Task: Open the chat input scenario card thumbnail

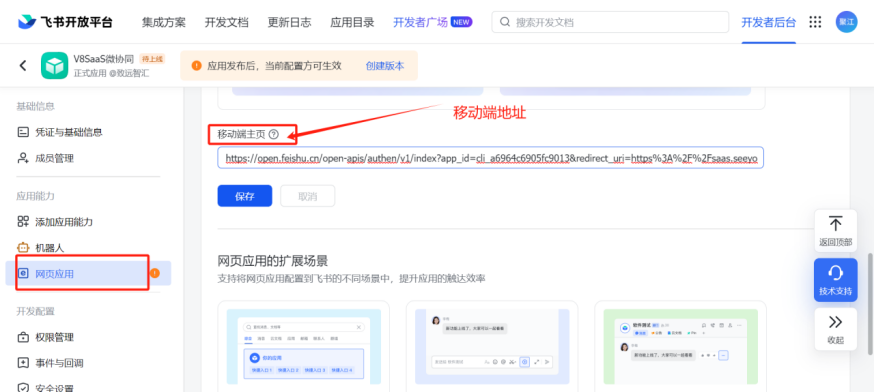Action: (x=492, y=346)
